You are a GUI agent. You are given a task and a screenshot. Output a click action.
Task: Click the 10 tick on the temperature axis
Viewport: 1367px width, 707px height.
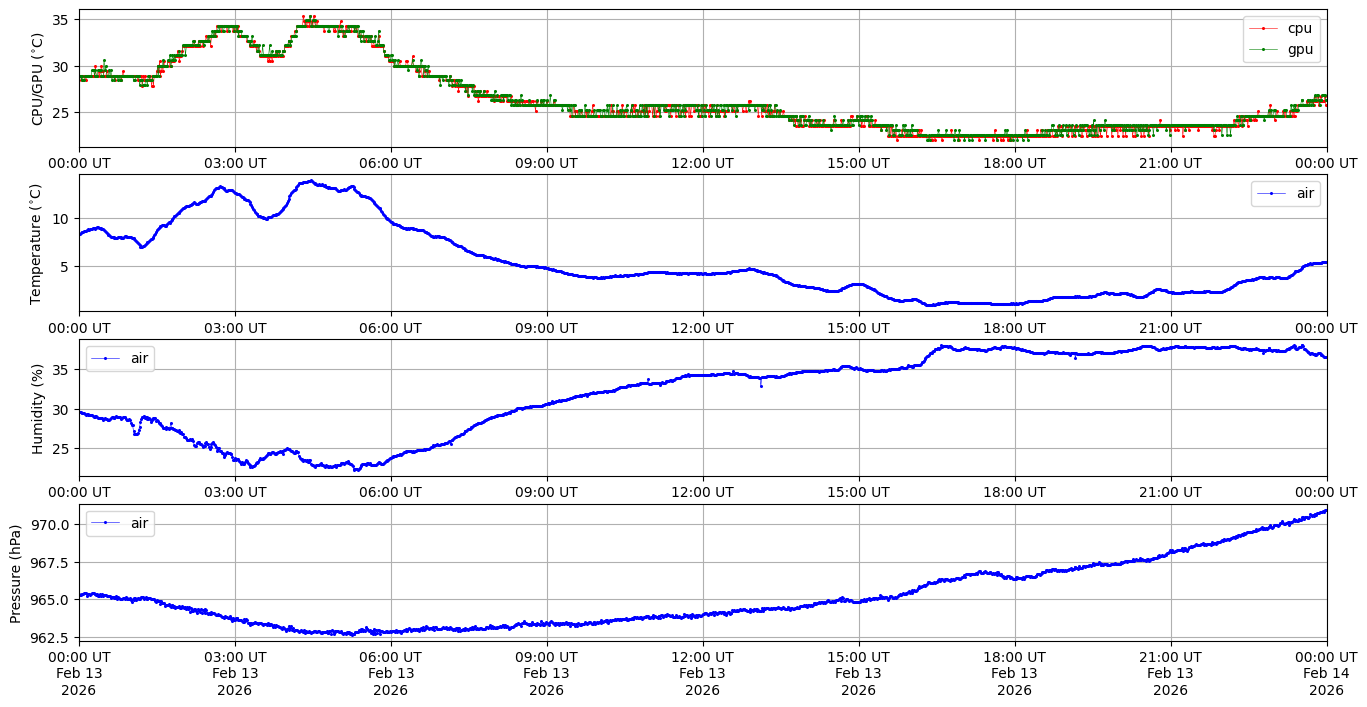[61, 219]
